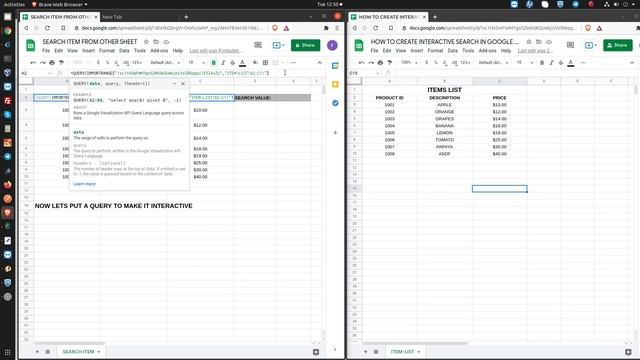Screen dimensions: 640x360
Task: Format as percent in left spreadsheet
Action: [x=107, y=62]
